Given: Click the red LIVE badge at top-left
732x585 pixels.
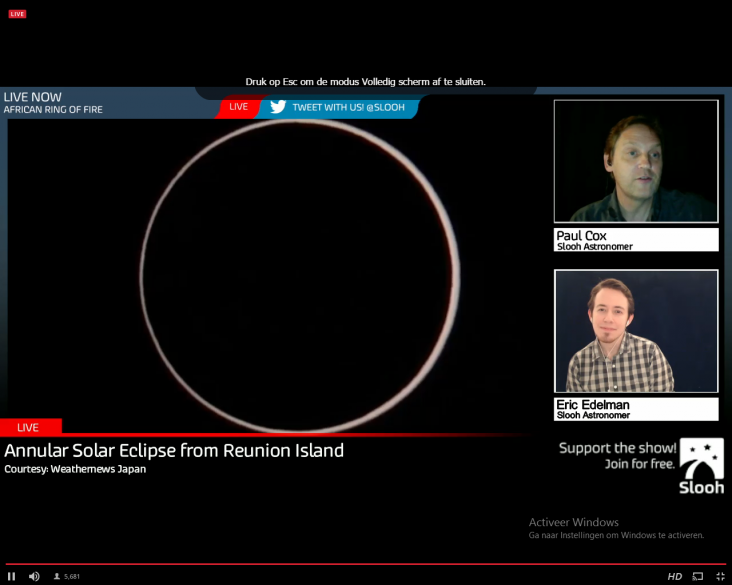Looking at the screenshot, I should pos(17,14).
